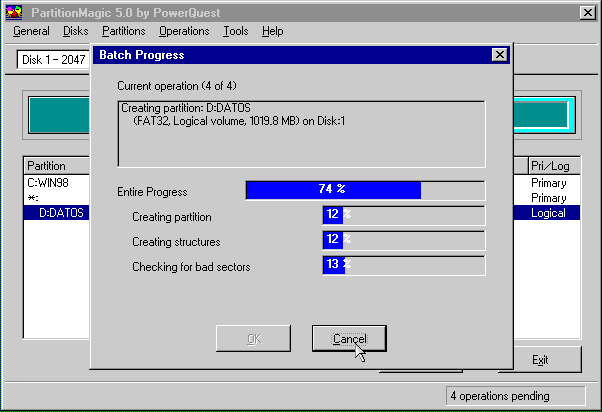
Task: Open the Help menu
Action: coord(273,31)
